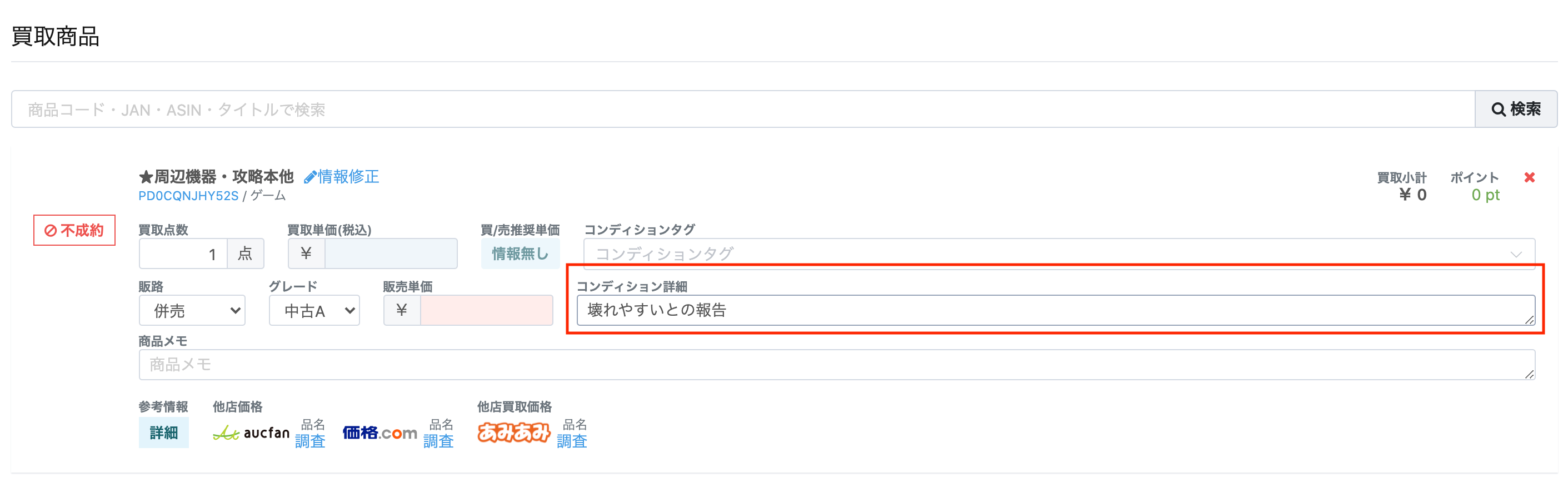
Task: Open the 販路 dropdown showing 併売
Action: coord(192,311)
